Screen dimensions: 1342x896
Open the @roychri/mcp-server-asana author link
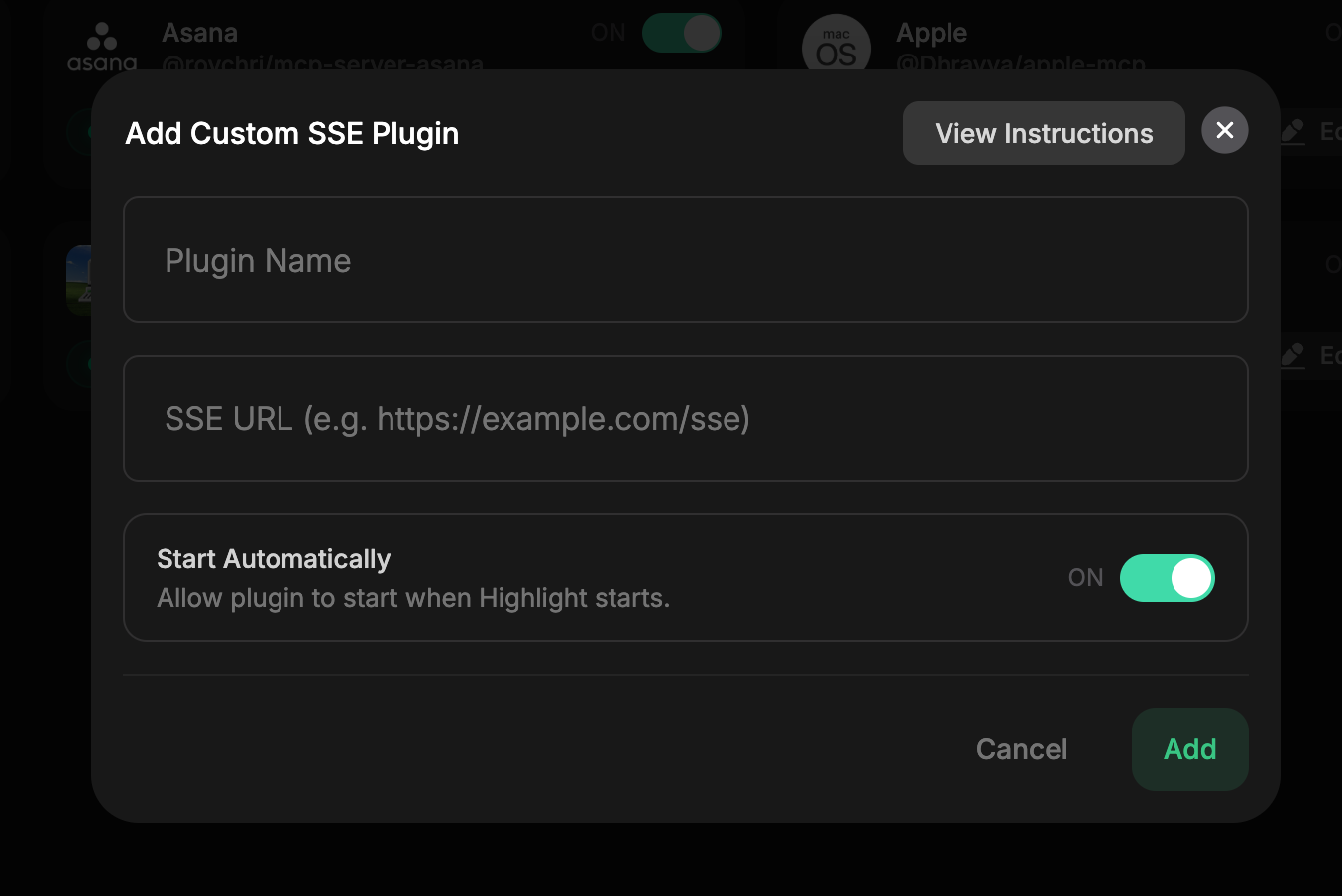pyautogui.click(x=322, y=62)
